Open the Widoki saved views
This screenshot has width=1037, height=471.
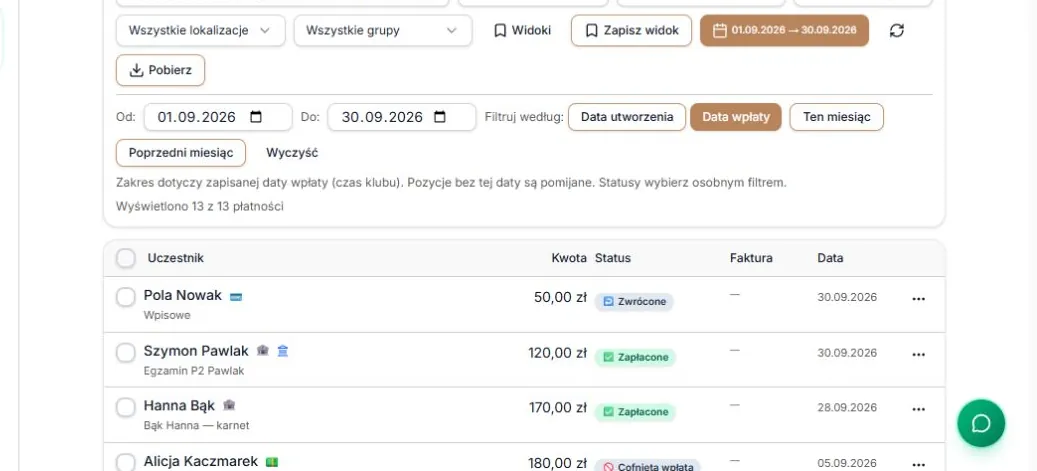(x=522, y=30)
